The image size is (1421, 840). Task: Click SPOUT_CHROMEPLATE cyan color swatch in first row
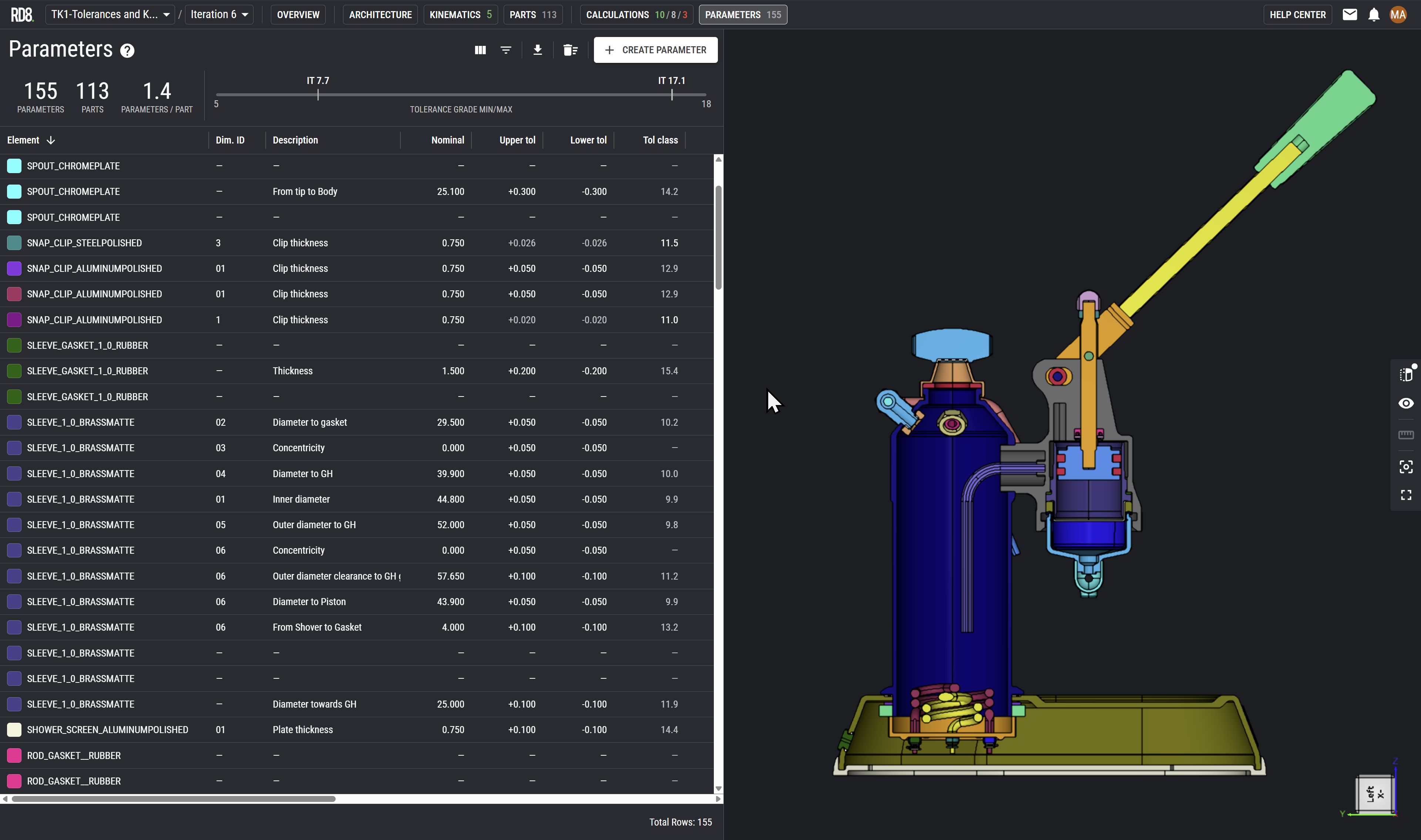[14, 166]
